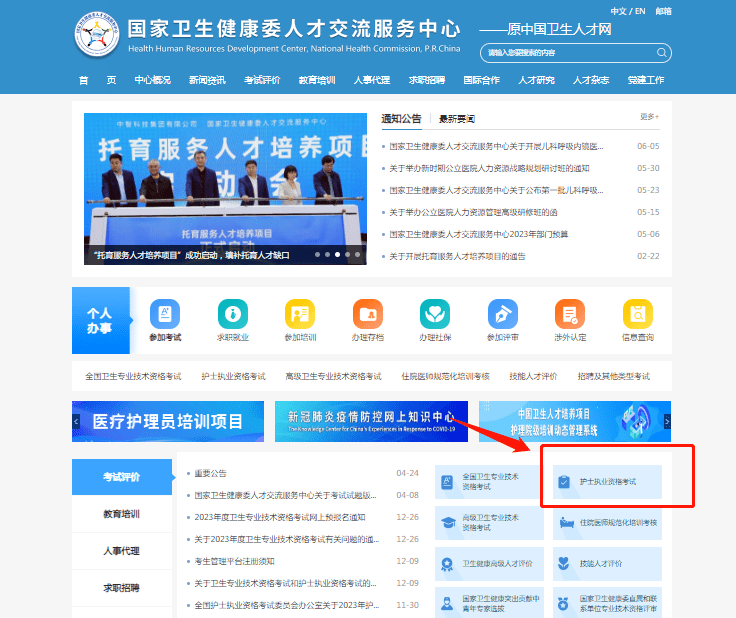This screenshot has width=736, height=618.
Task: Open 医疗护理员培训项目 banner
Action: coord(168,421)
